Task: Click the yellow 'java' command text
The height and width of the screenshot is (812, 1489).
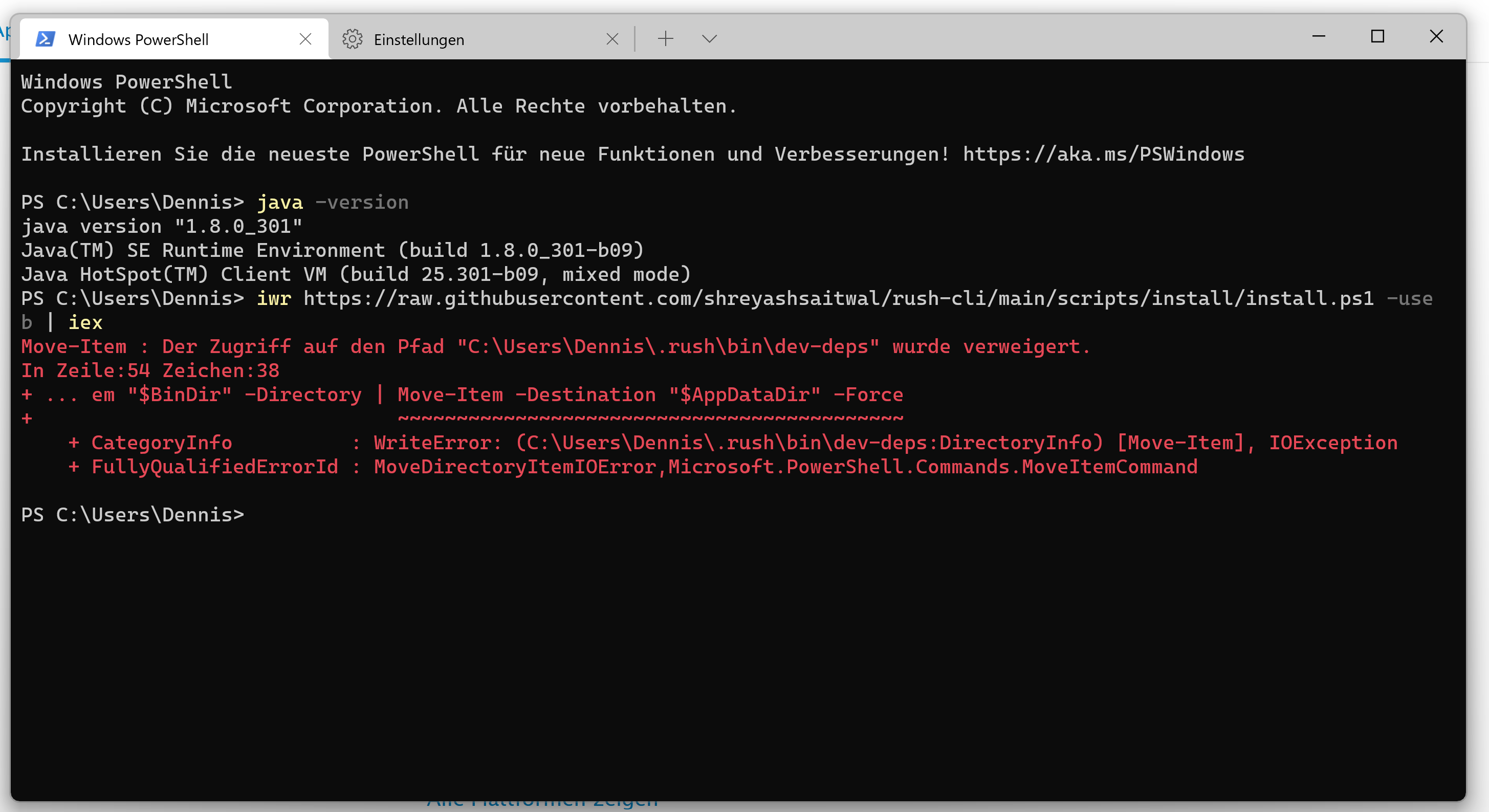Action: tap(280, 202)
